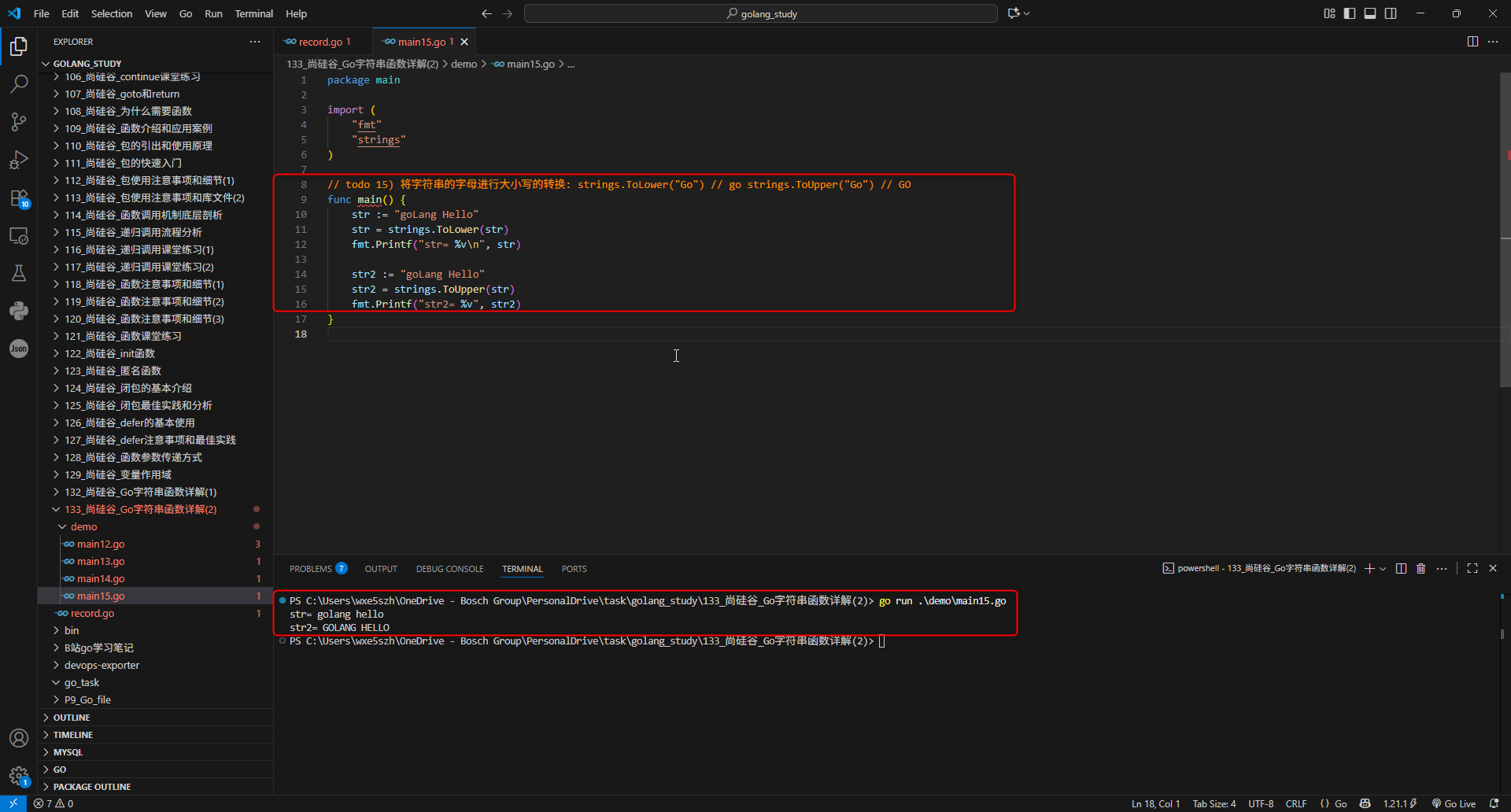
Task: Open record.go in the file tree
Action: 155,613
